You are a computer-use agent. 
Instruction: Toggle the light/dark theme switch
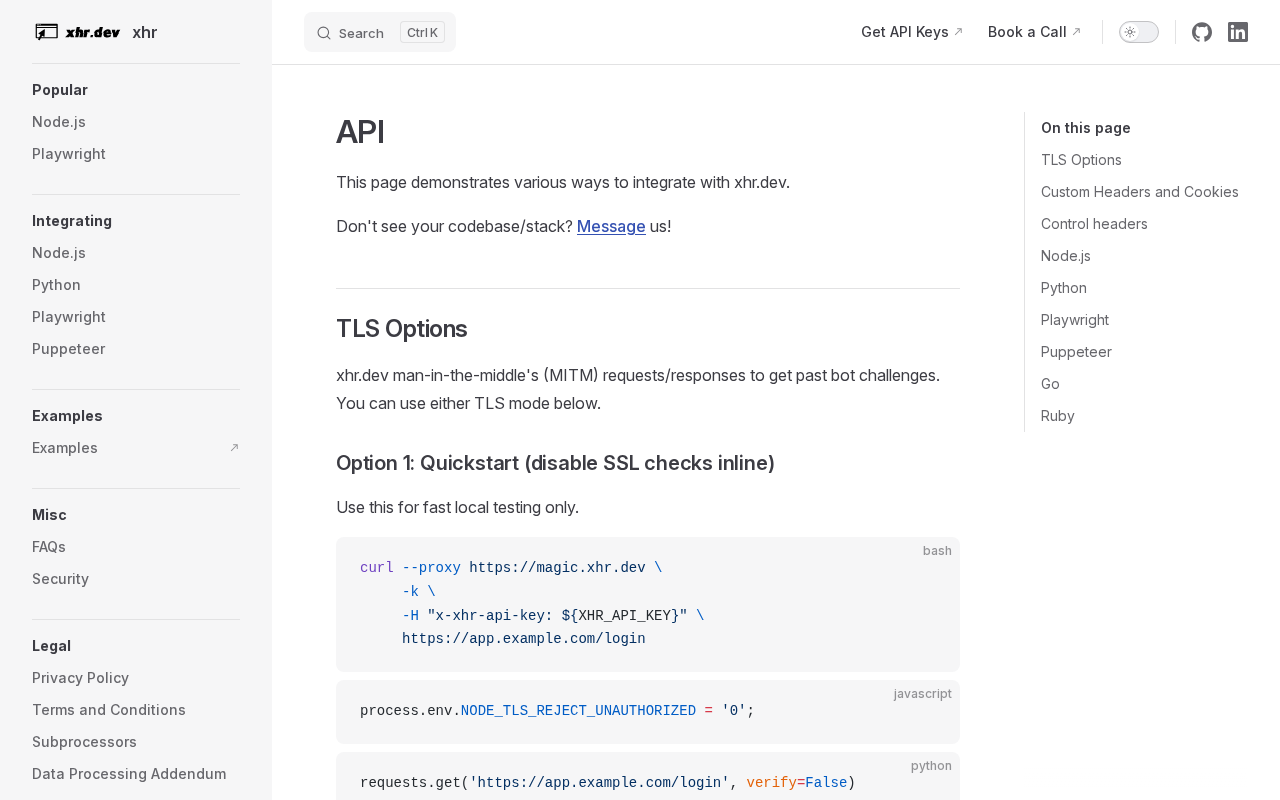pyautogui.click(x=1138, y=32)
